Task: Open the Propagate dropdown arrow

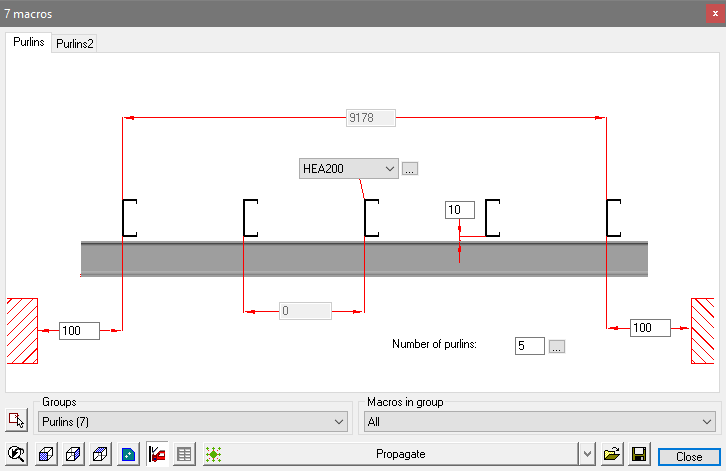Action: click(x=586, y=454)
